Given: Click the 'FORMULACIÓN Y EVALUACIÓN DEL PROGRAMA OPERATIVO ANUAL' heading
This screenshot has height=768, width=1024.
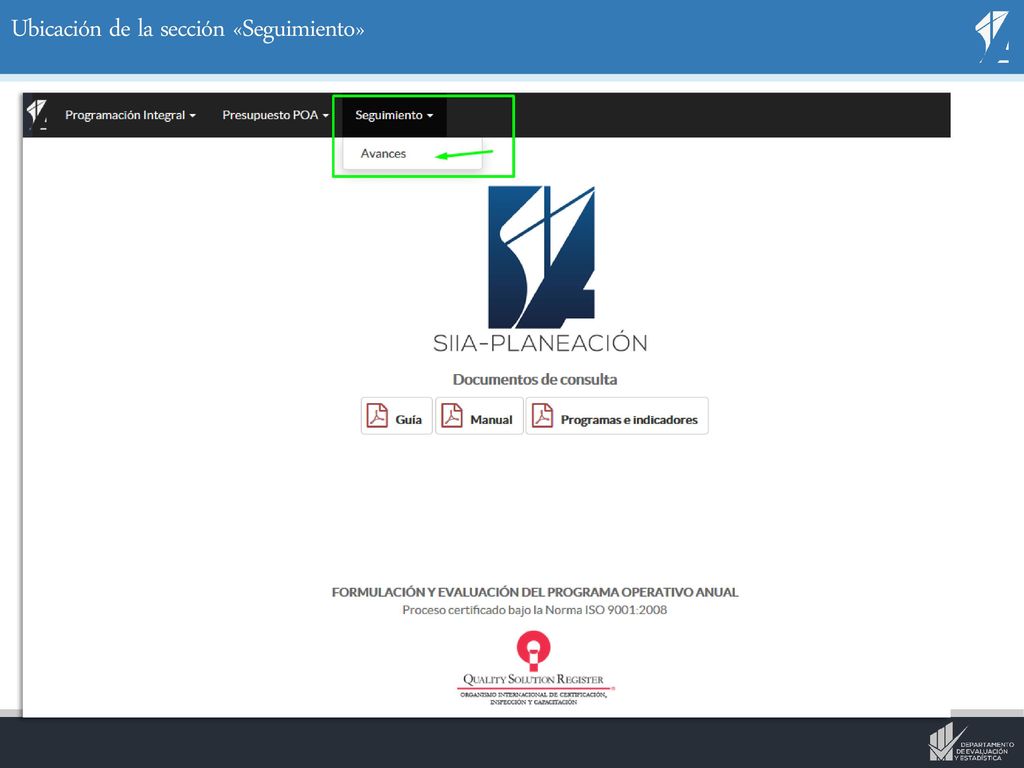Looking at the screenshot, I should 535,592.
